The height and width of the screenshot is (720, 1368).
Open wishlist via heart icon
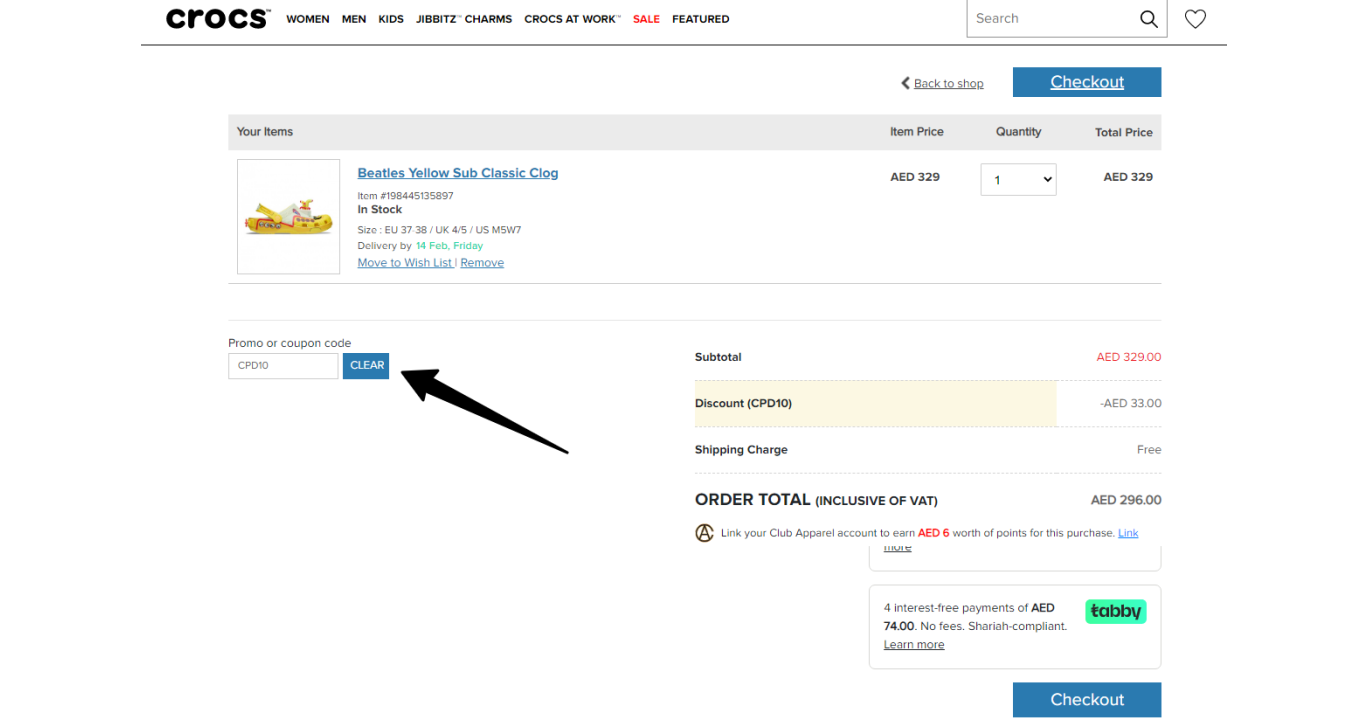coord(1195,19)
